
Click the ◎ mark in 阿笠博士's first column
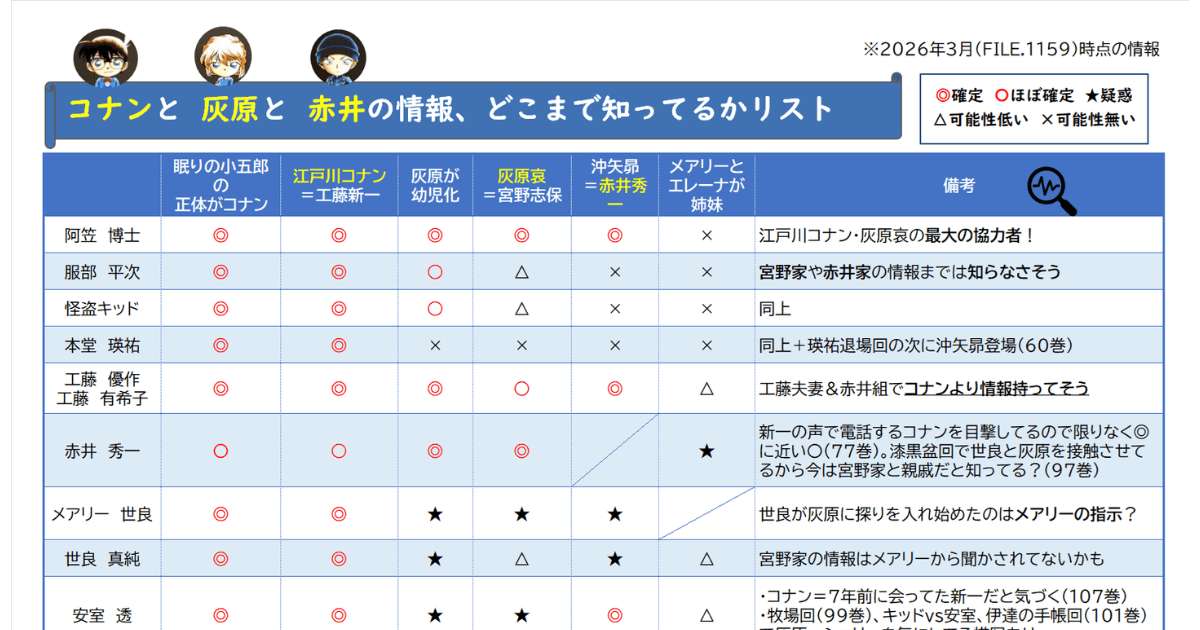click(x=221, y=234)
